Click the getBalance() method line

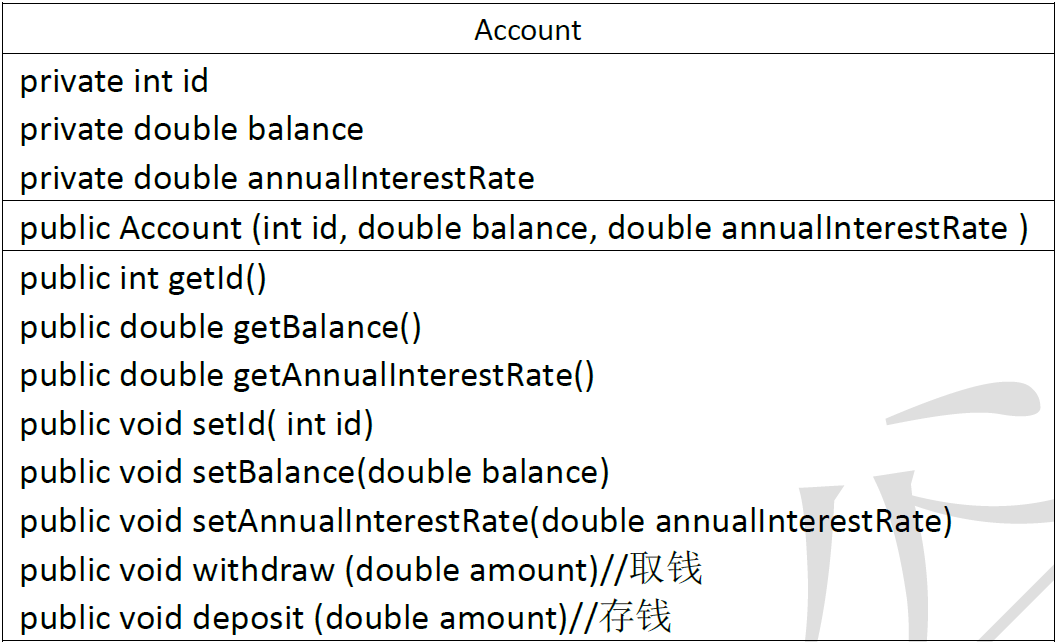[220, 326]
